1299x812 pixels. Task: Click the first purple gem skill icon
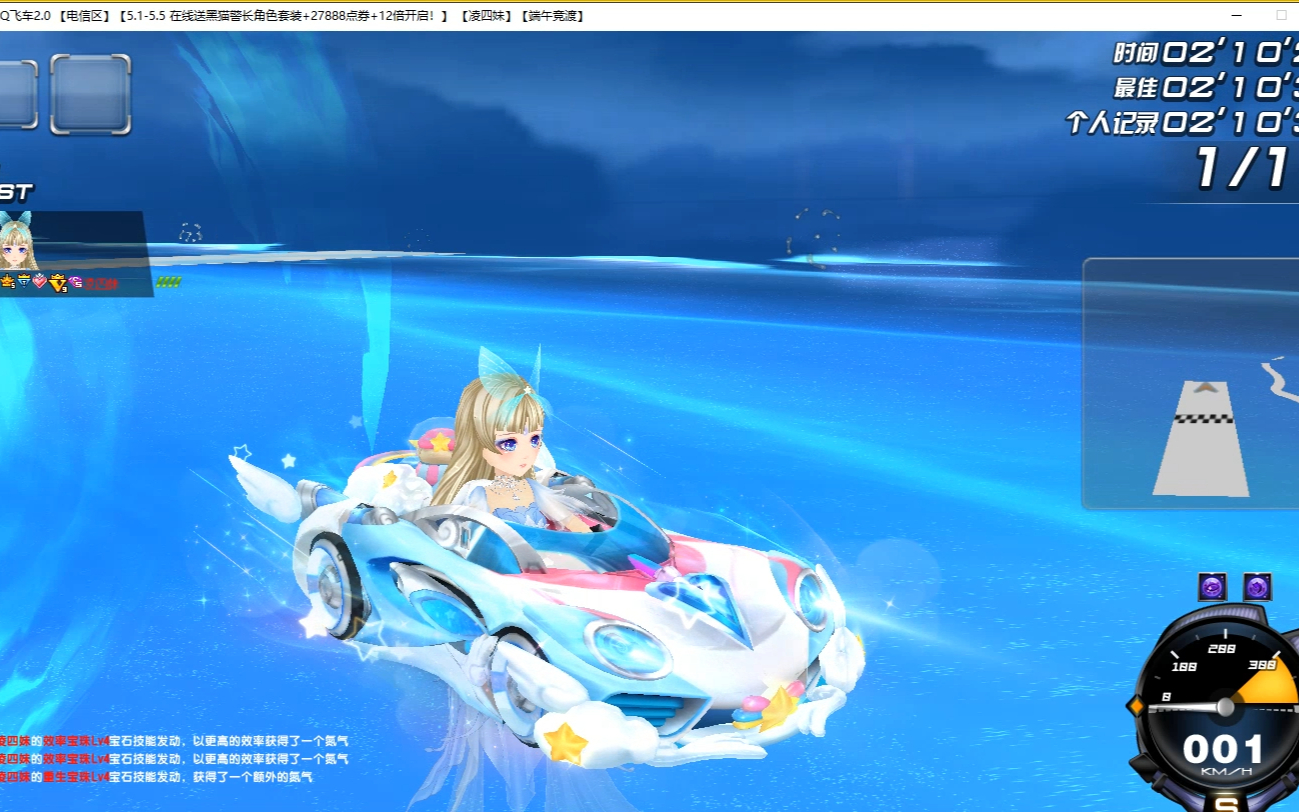[1212, 587]
